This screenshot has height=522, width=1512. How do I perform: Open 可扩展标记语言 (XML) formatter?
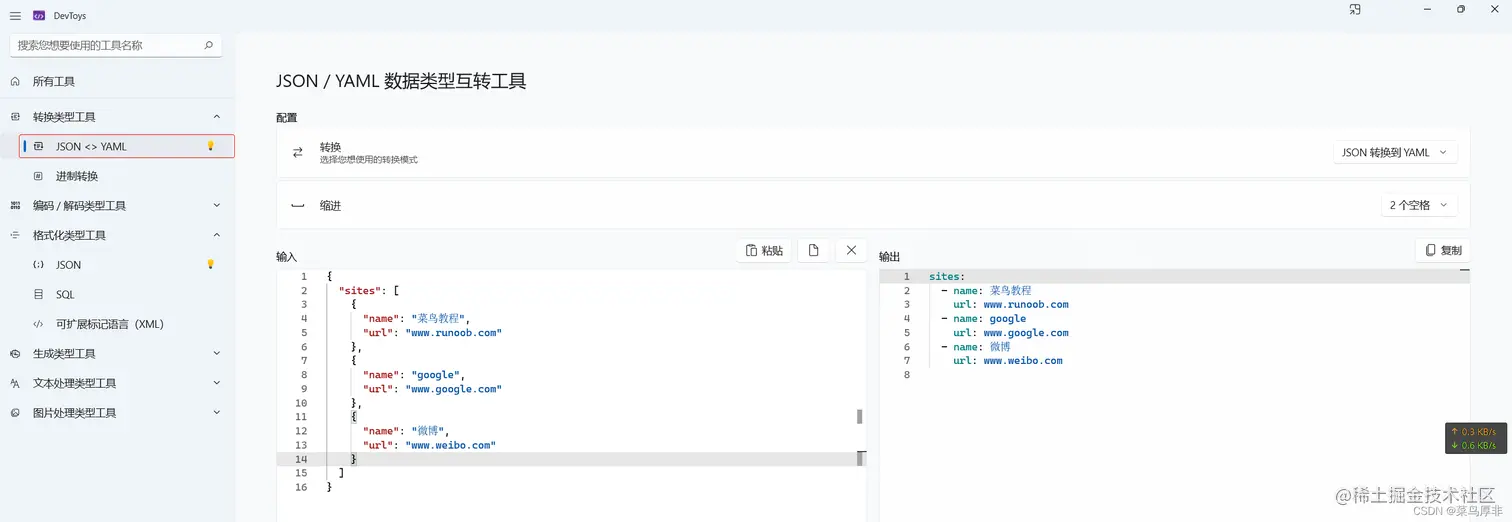(118, 324)
